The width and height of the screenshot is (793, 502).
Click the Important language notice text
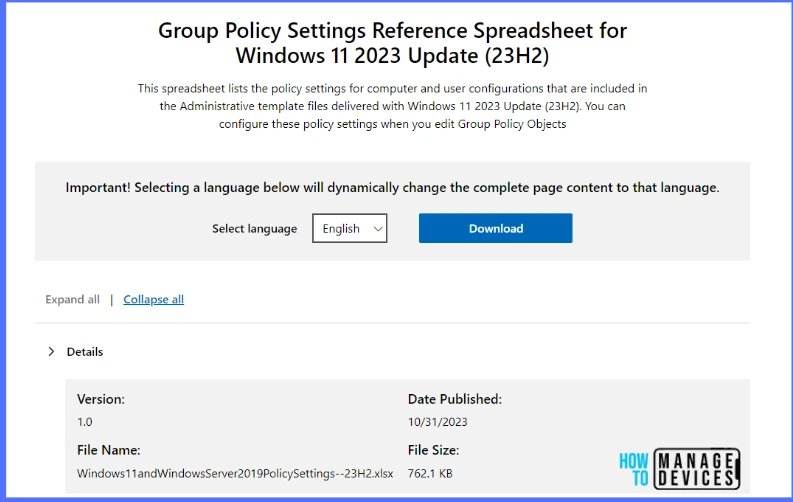[x=392, y=188]
